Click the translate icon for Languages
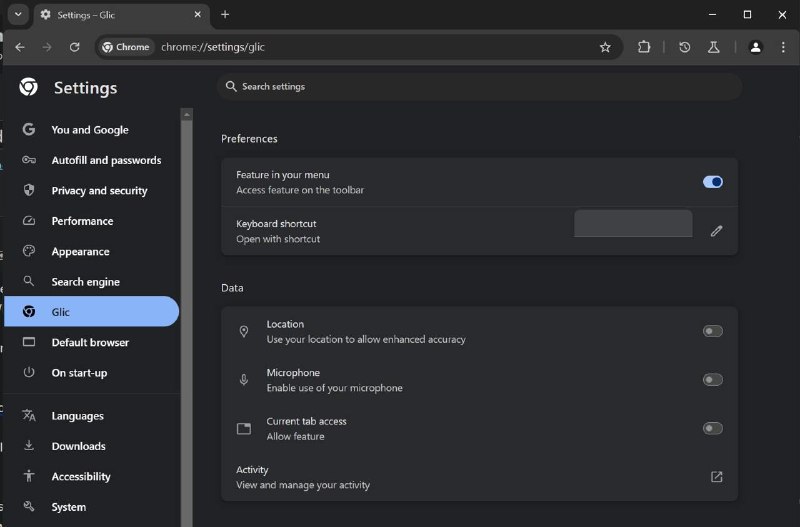The width and height of the screenshot is (800, 527). (x=29, y=415)
